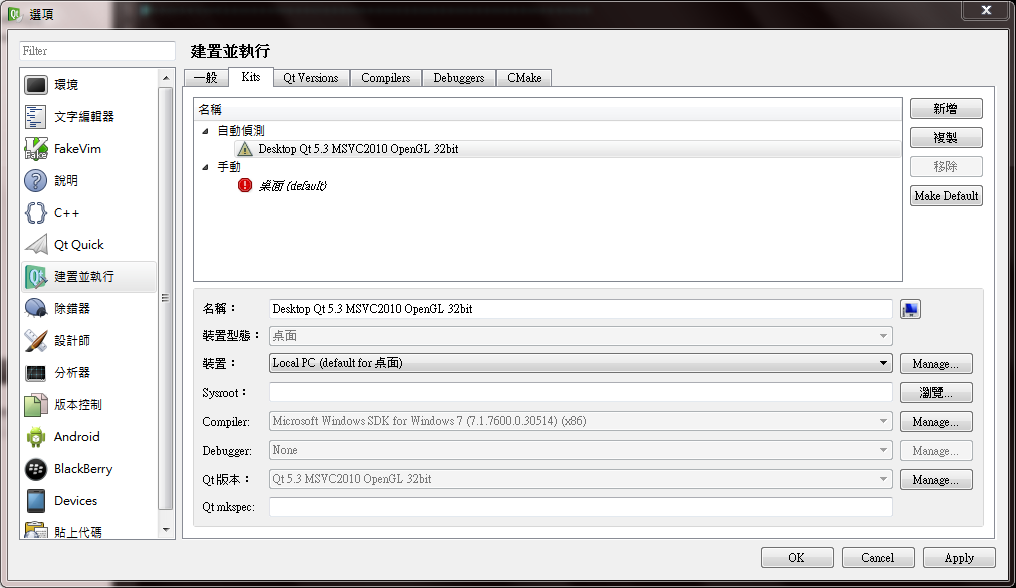Click Manage button for Compiler
1016x588 pixels.
coord(936,421)
